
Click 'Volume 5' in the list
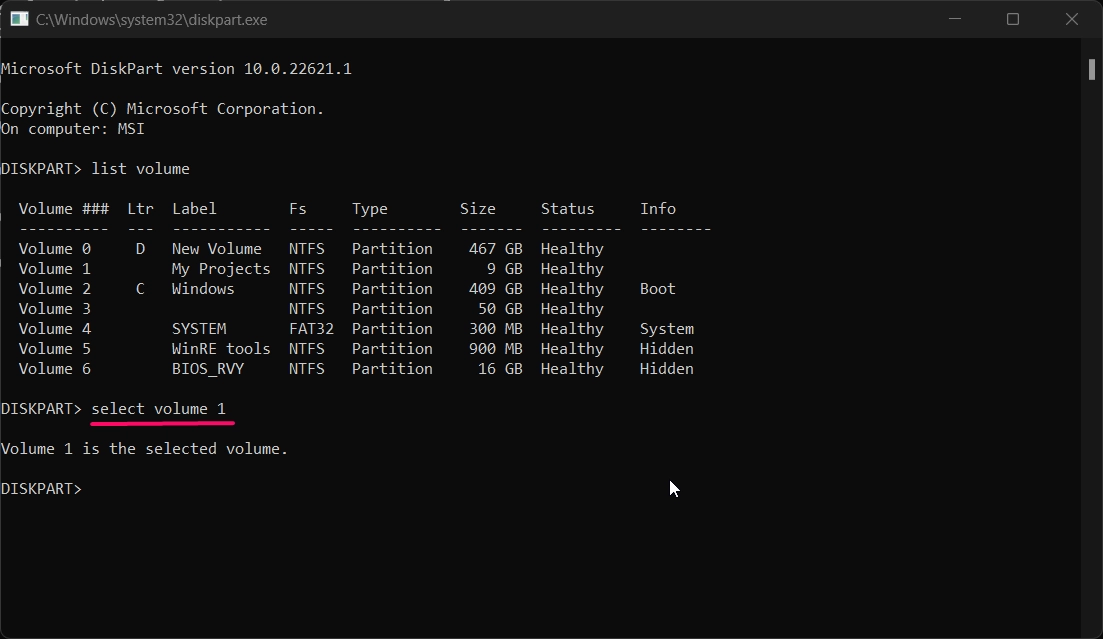55,349
